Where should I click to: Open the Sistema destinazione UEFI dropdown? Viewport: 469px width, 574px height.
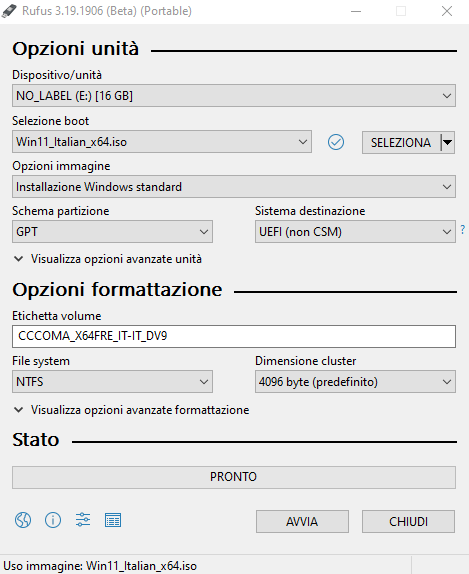pos(355,231)
